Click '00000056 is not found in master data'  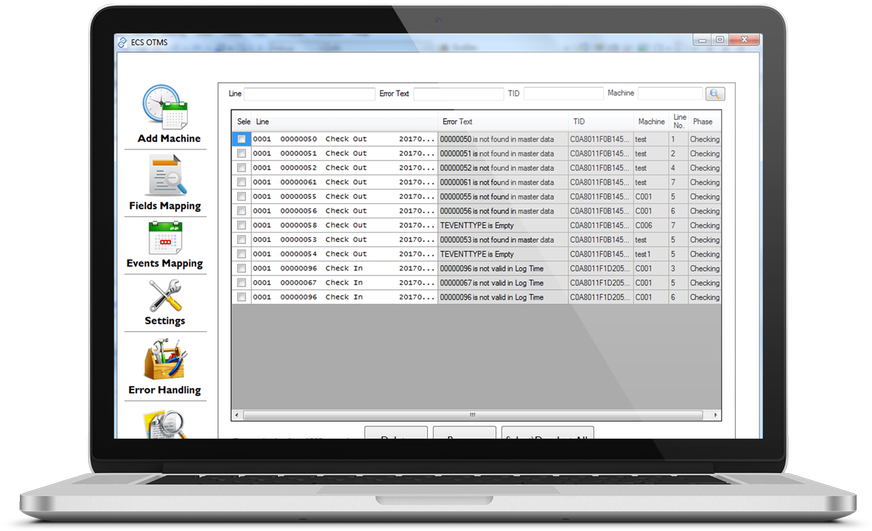click(x=497, y=211)
